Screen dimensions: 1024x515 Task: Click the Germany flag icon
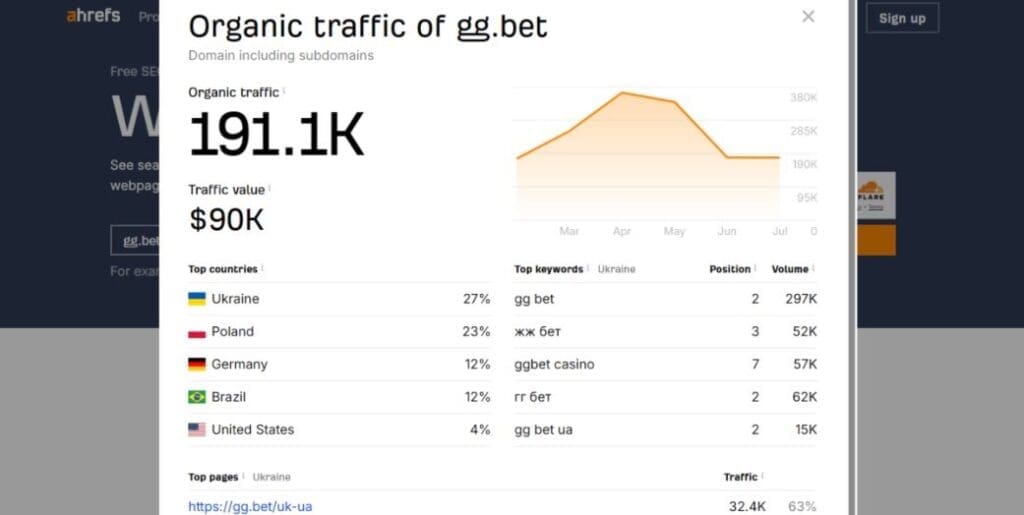coord(197,364)
